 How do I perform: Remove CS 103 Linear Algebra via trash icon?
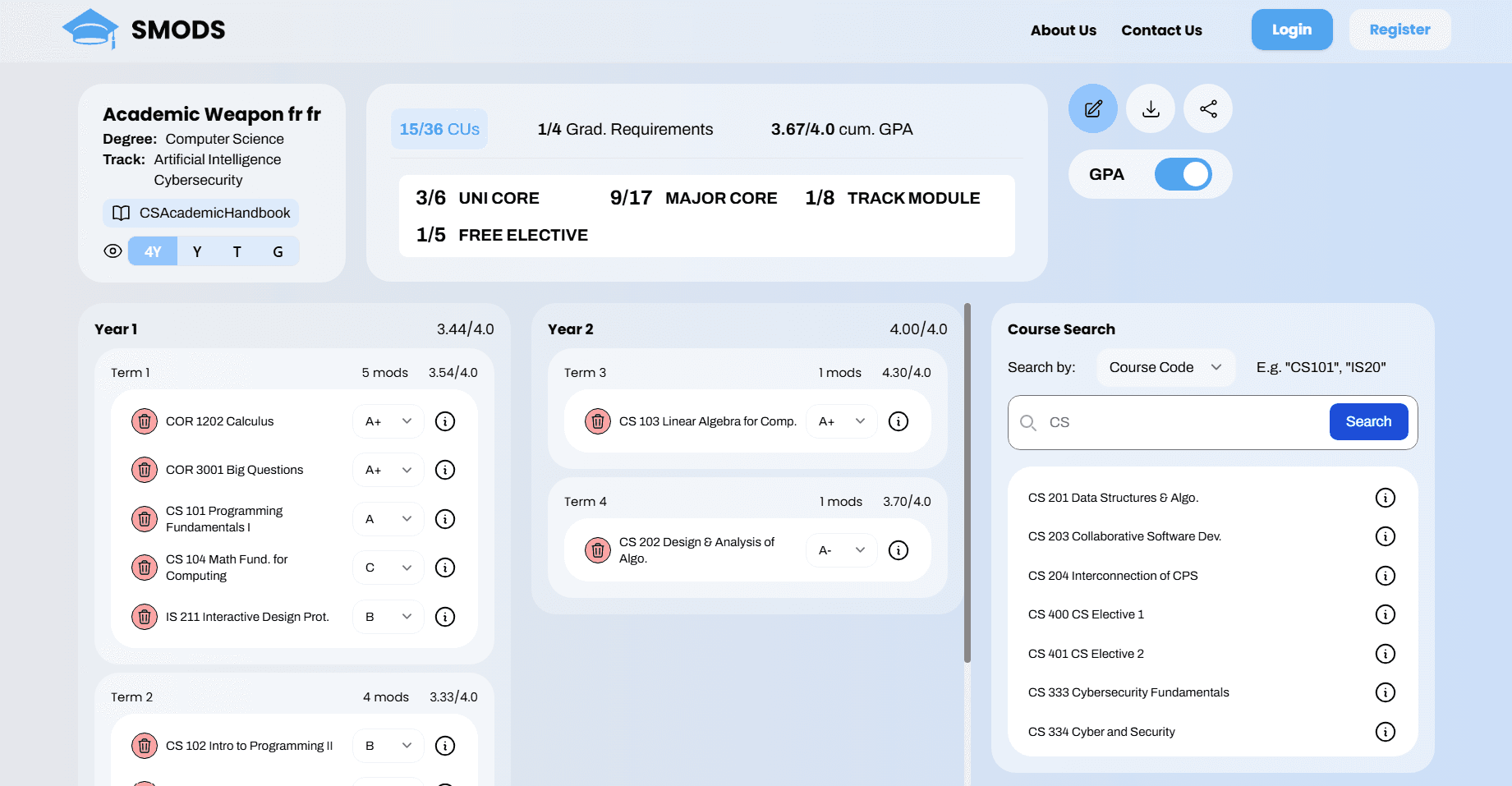[598, 421]
